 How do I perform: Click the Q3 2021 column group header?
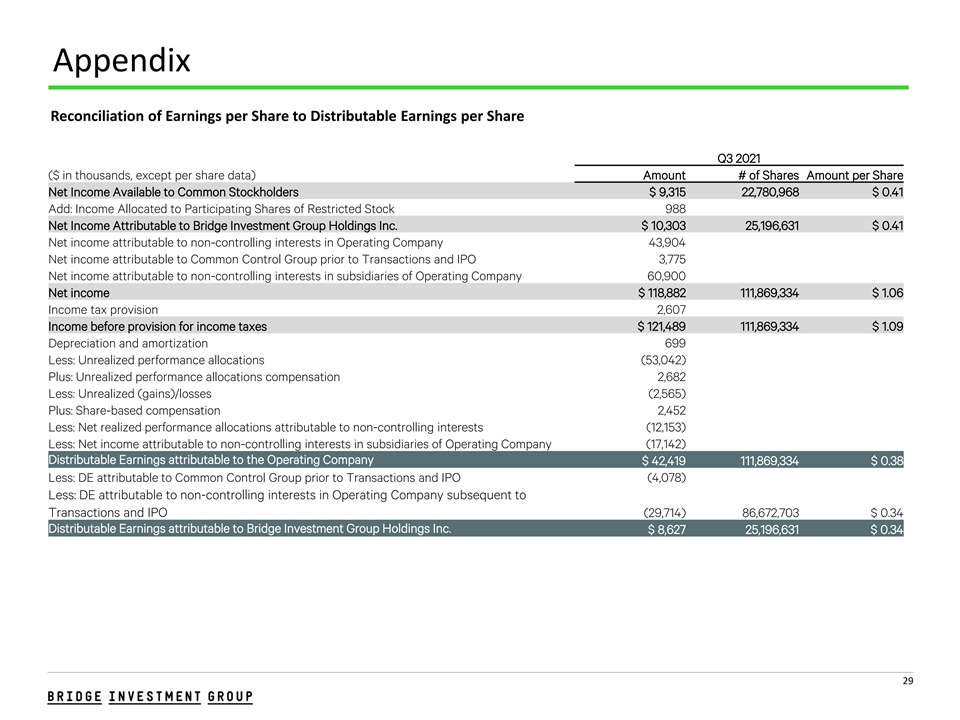coord(739,156)
